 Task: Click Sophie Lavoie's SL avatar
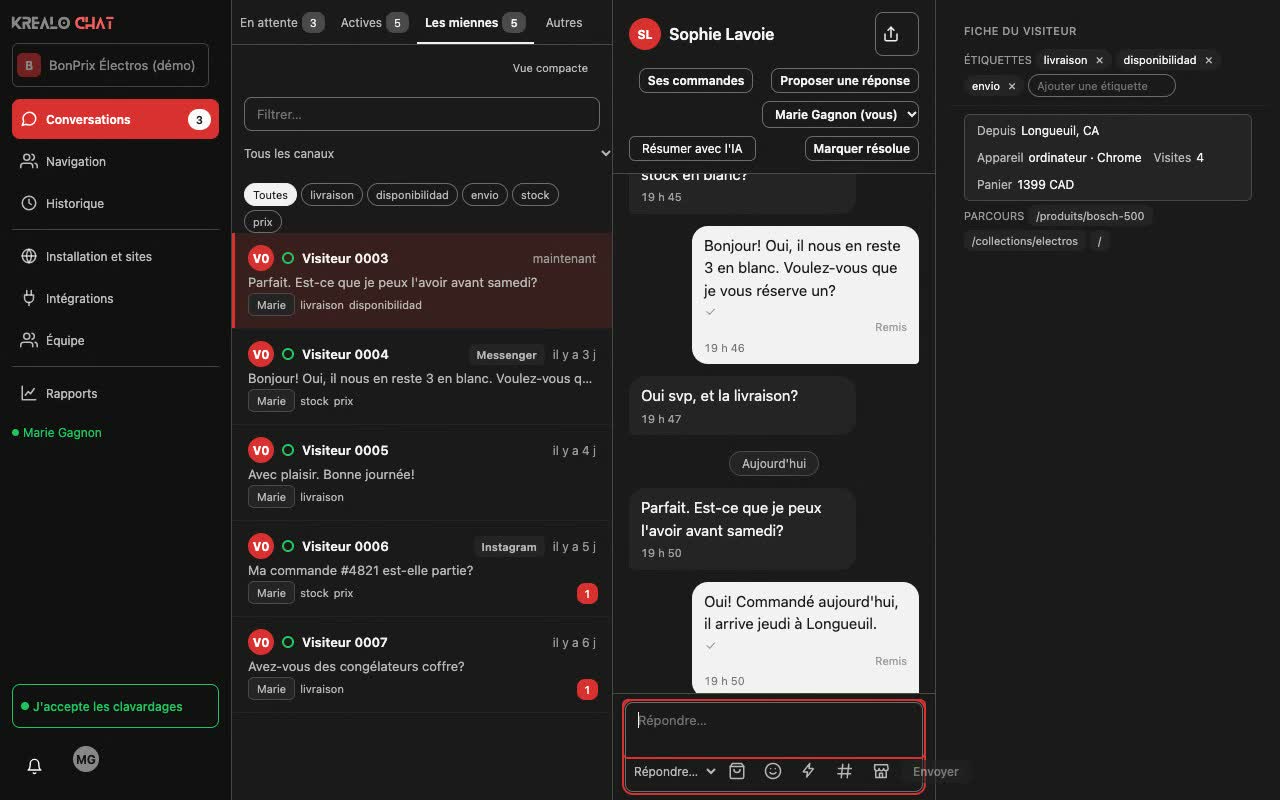coord(645,34)
